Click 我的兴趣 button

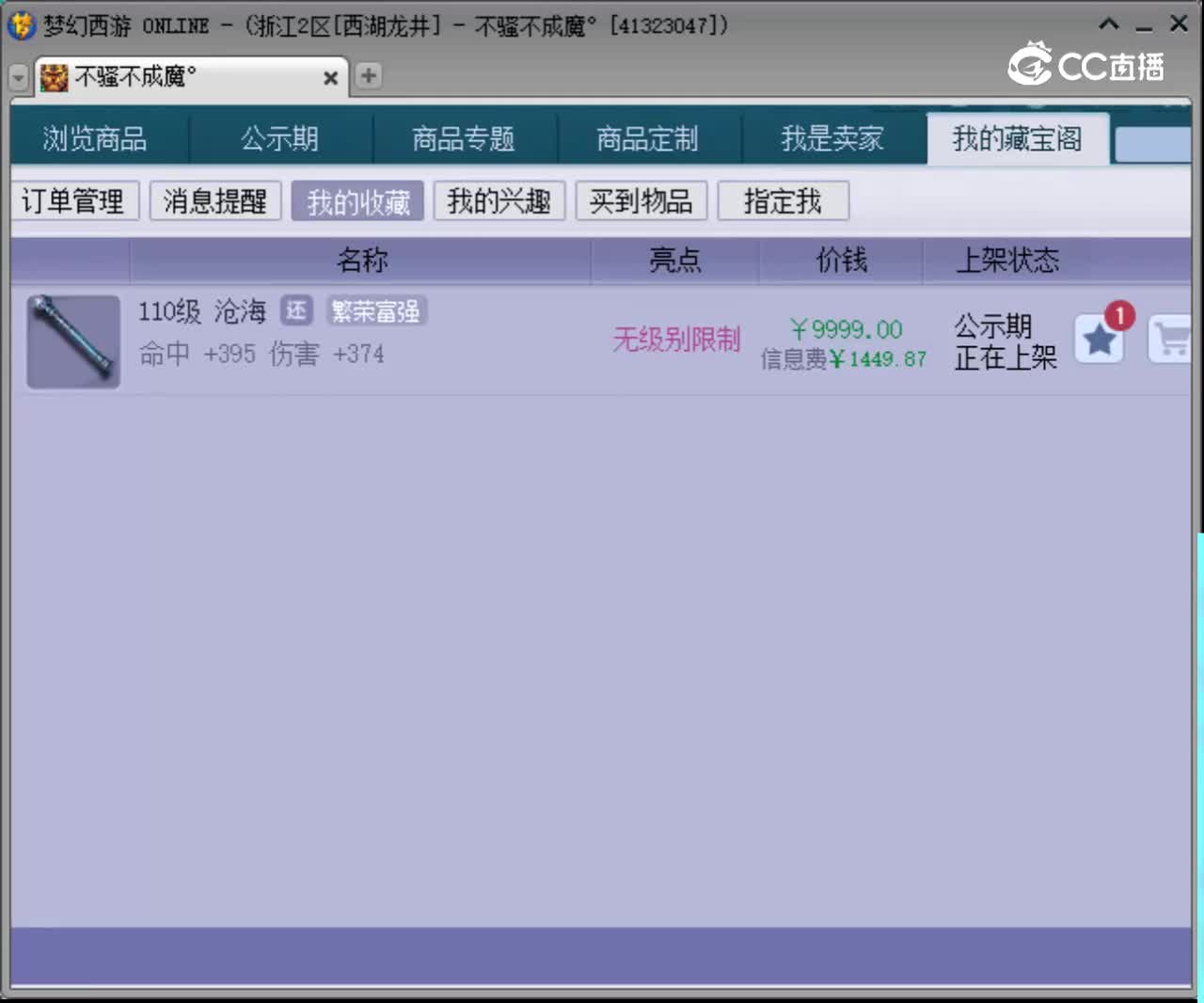(499, 200)
